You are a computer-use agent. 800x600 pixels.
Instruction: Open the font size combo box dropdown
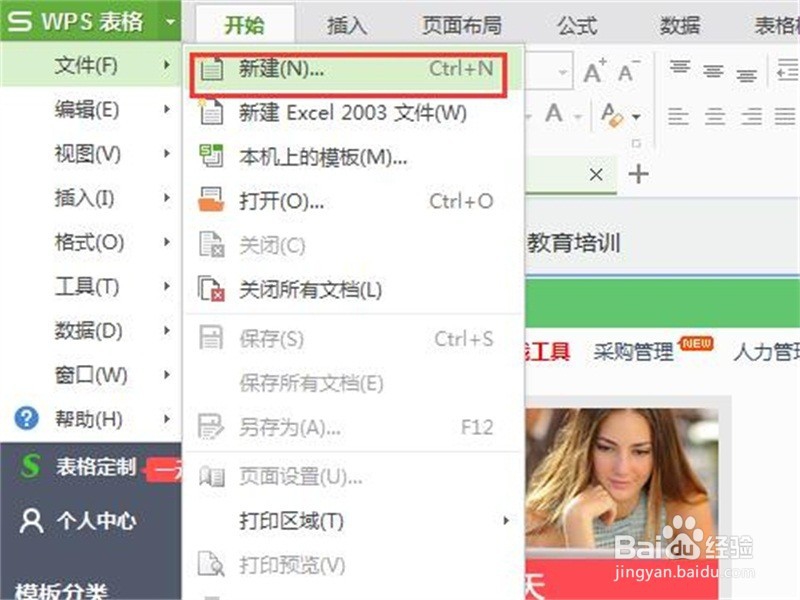tap(562, 71)
